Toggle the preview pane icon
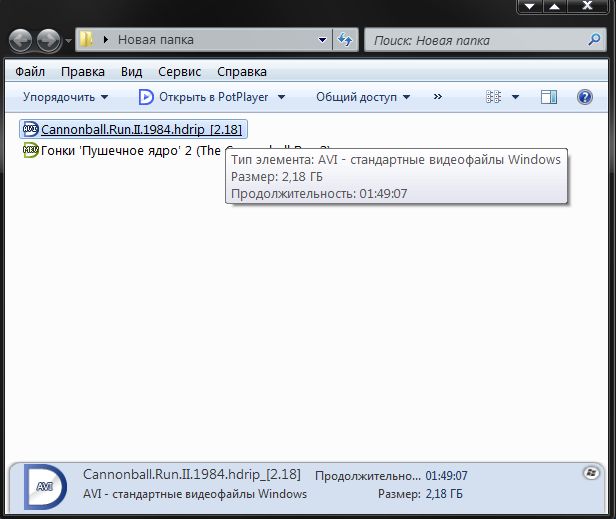Screen dimensions: 616x519 [548, 97]
